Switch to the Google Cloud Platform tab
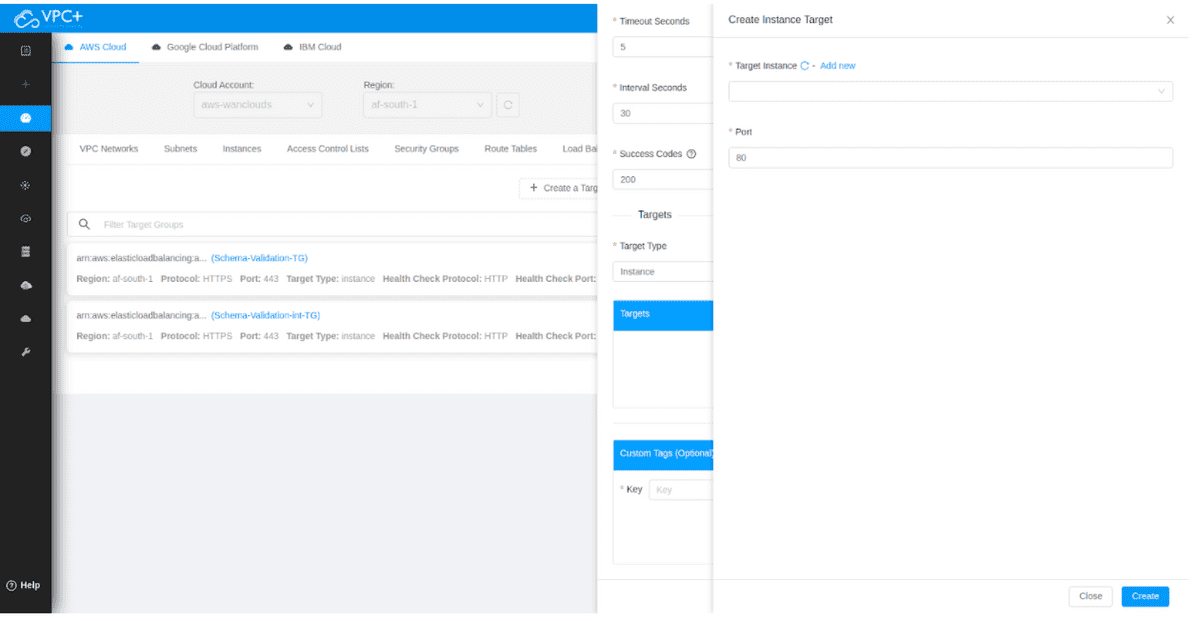 205,47
